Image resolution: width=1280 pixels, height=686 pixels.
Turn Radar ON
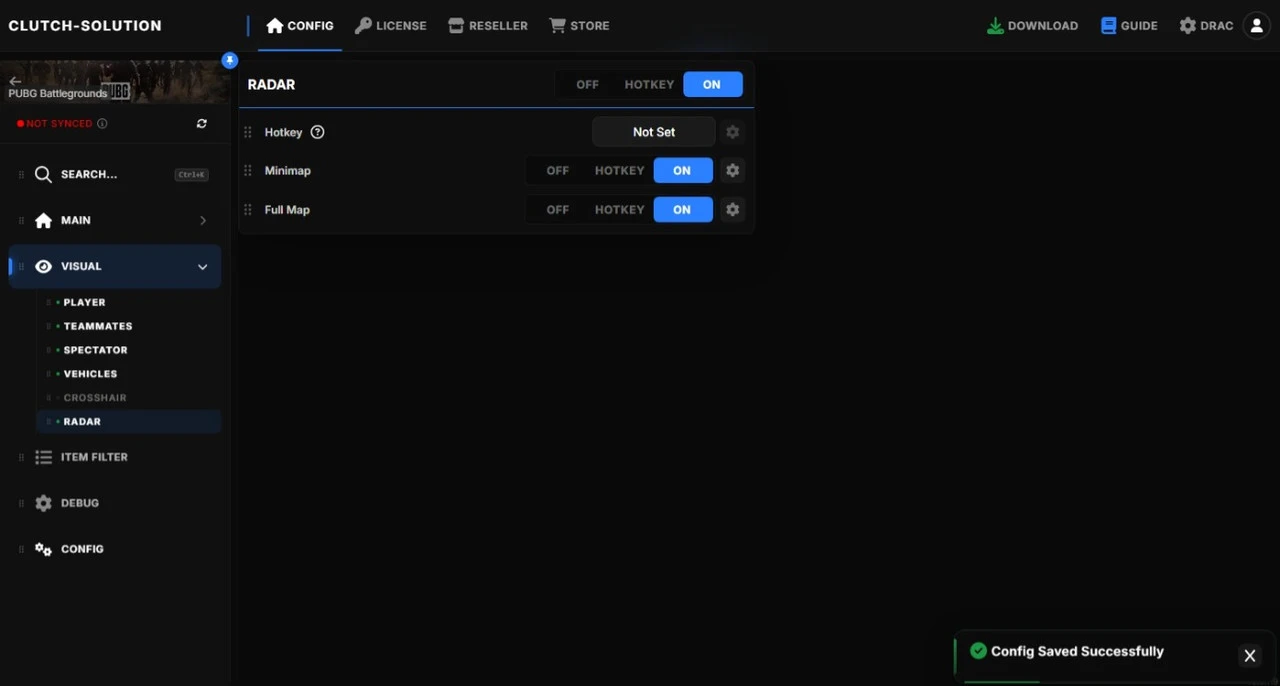712,85
